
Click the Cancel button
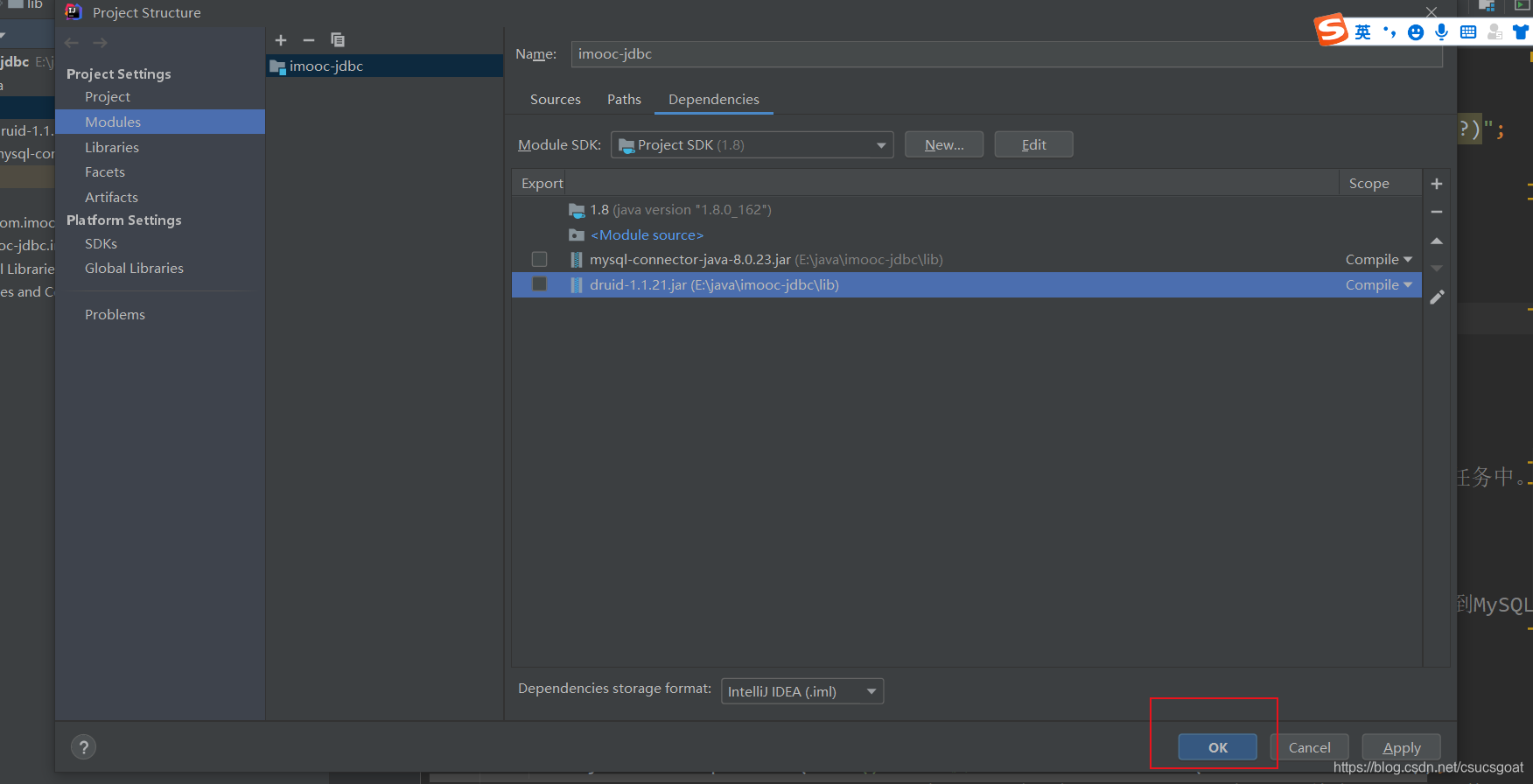(1309, 747)
